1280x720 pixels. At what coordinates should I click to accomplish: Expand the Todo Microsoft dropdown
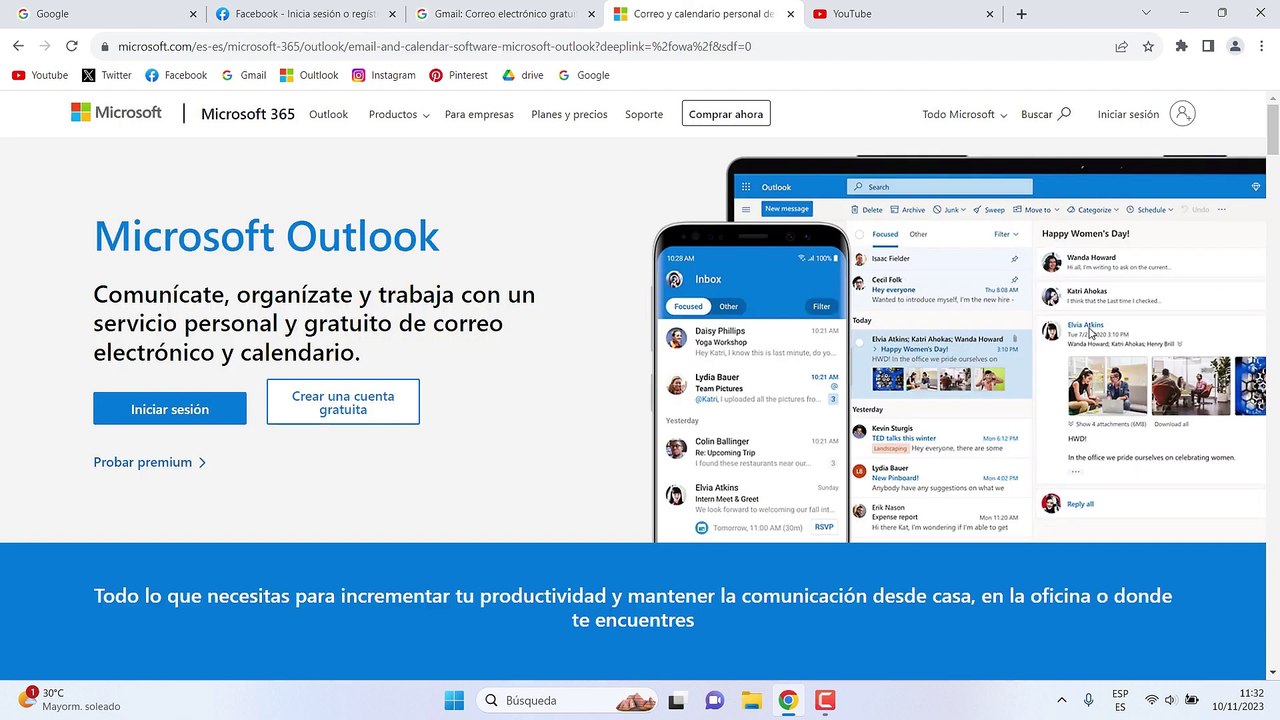pos(965,114)
